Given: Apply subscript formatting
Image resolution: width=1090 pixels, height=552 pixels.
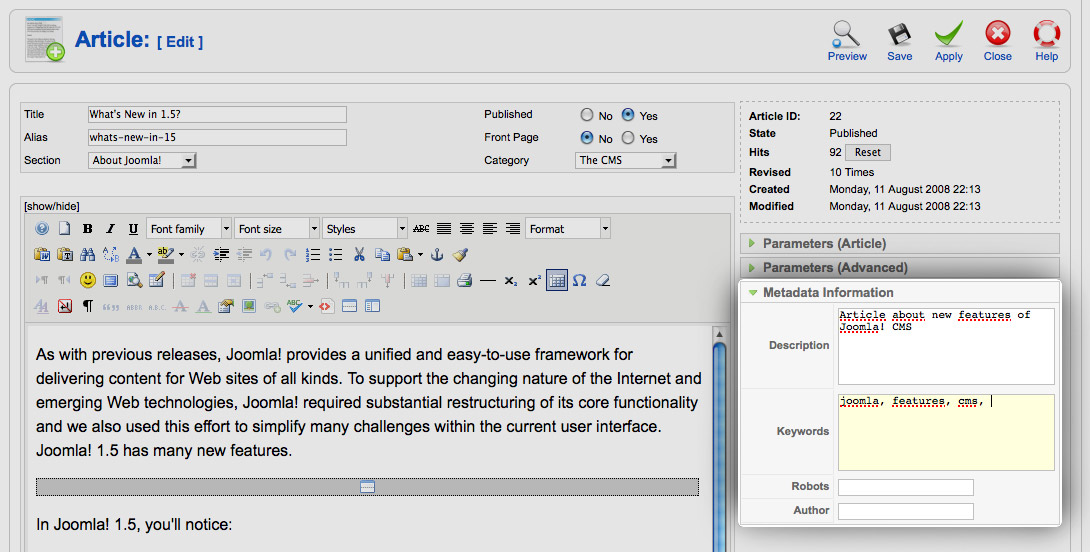Looking at the screenshot, I should click(x=511, y=281).
